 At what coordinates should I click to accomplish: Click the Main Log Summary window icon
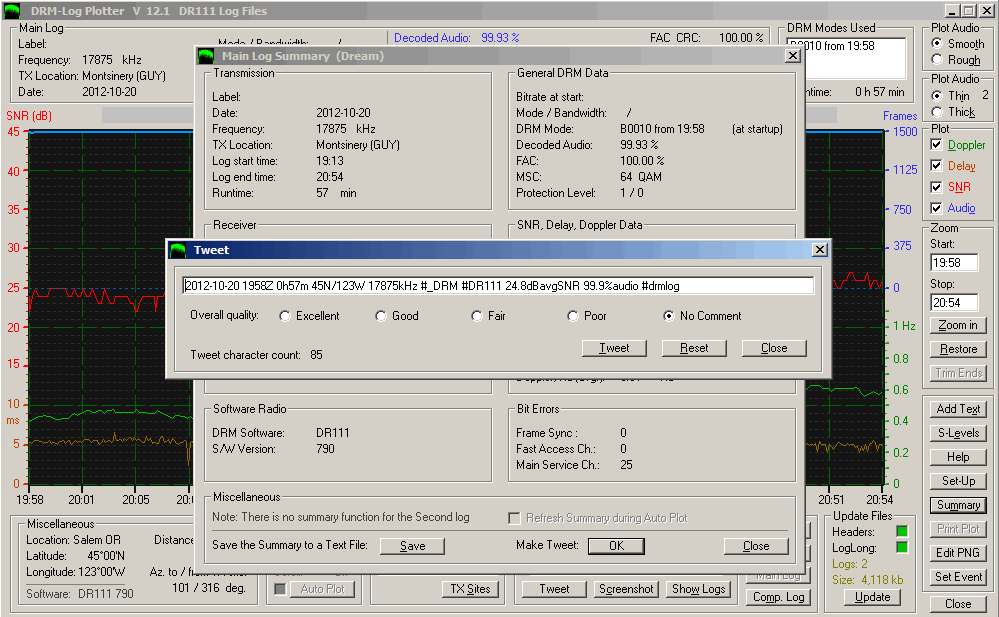206,56
